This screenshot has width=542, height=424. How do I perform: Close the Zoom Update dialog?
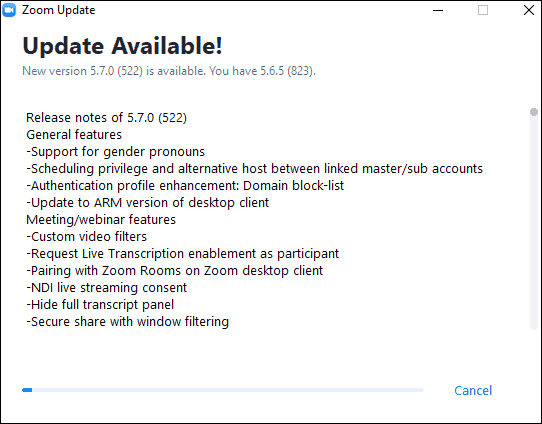click(529, 10)
